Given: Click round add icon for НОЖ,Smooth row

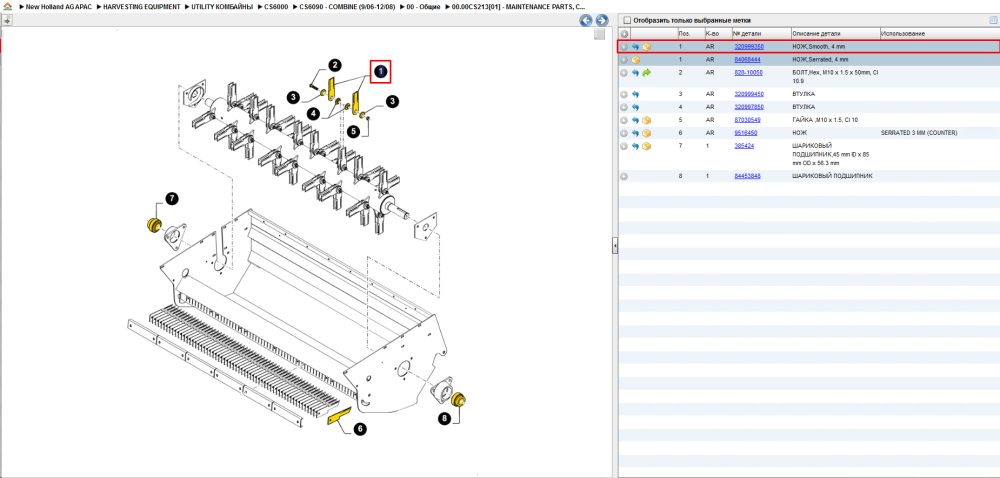Looking at the screenshot, I should coord(624,47).
